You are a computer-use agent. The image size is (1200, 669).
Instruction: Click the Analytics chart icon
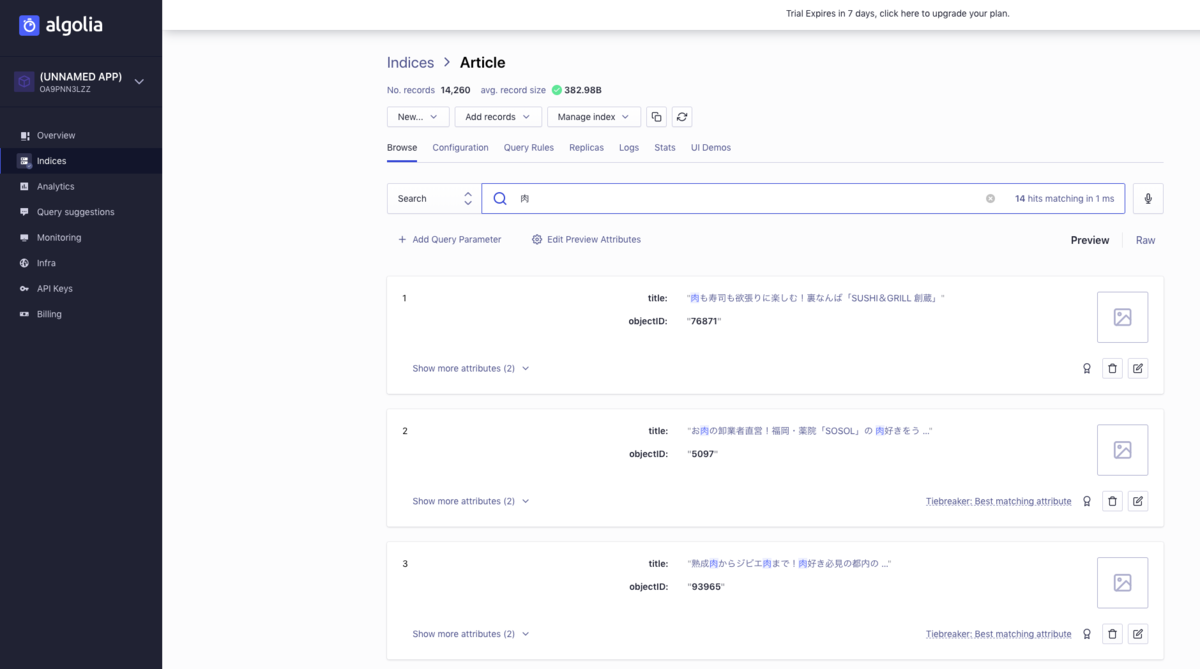[x=25, y=186]
